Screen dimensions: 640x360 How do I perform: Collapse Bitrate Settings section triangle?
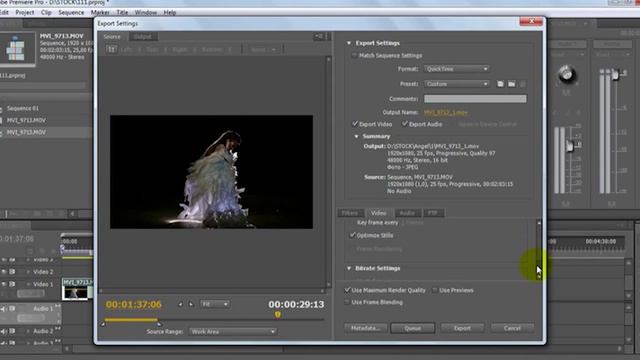[x=349, y=268]
